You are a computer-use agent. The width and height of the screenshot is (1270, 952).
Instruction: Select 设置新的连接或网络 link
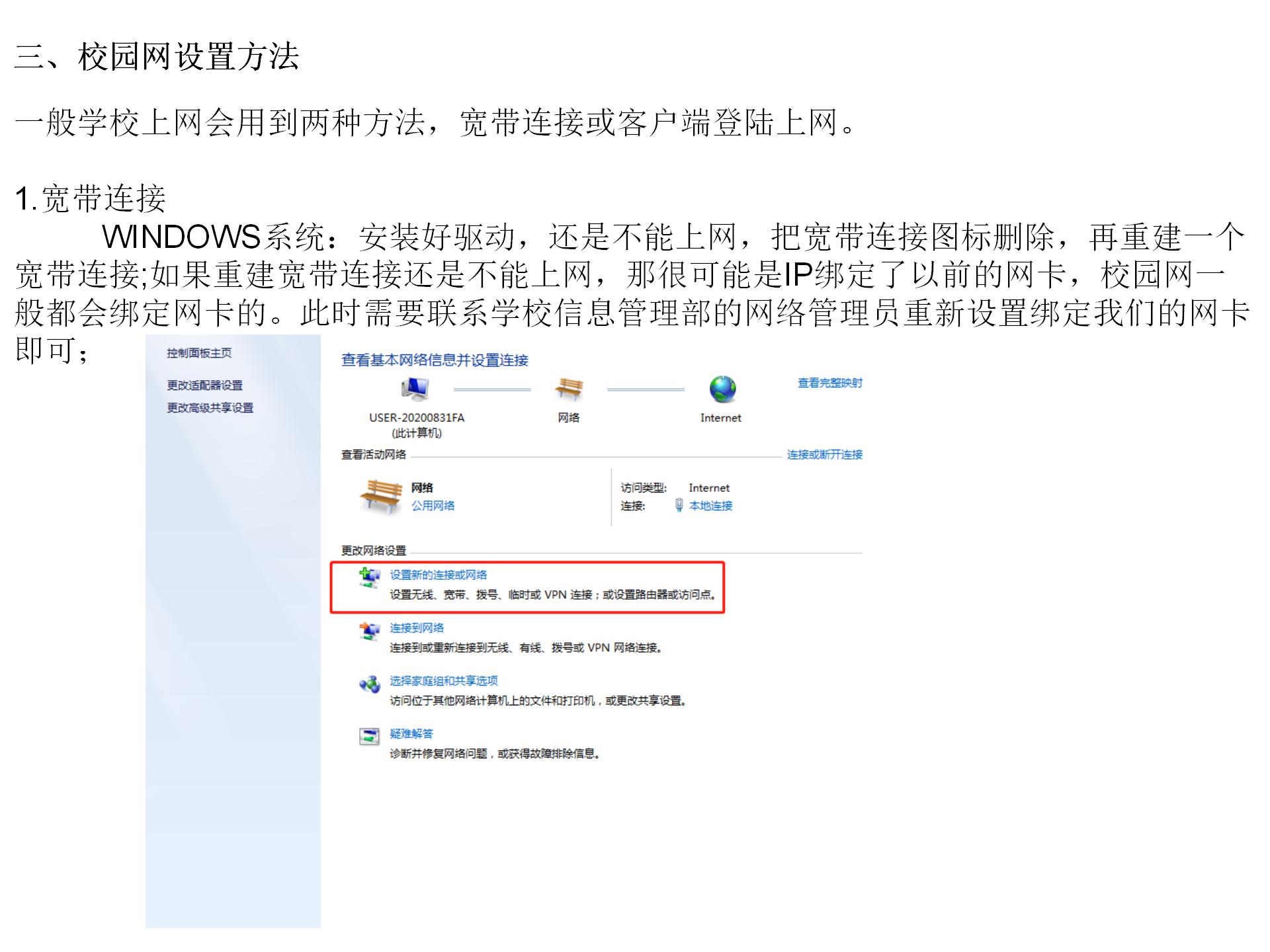[x=438, y=575]
